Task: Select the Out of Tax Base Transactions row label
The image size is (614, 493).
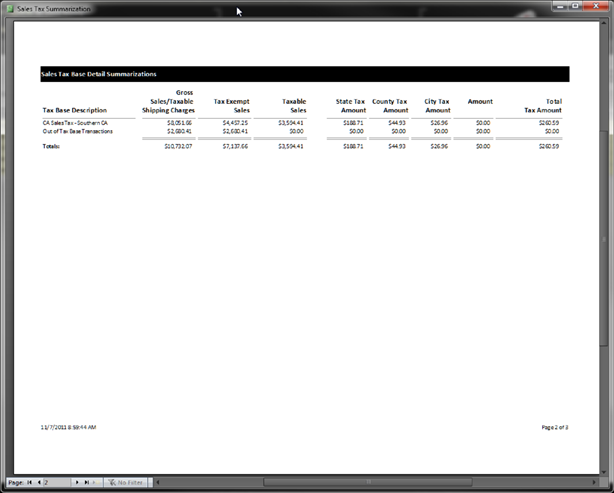Action: click(78, 131)
